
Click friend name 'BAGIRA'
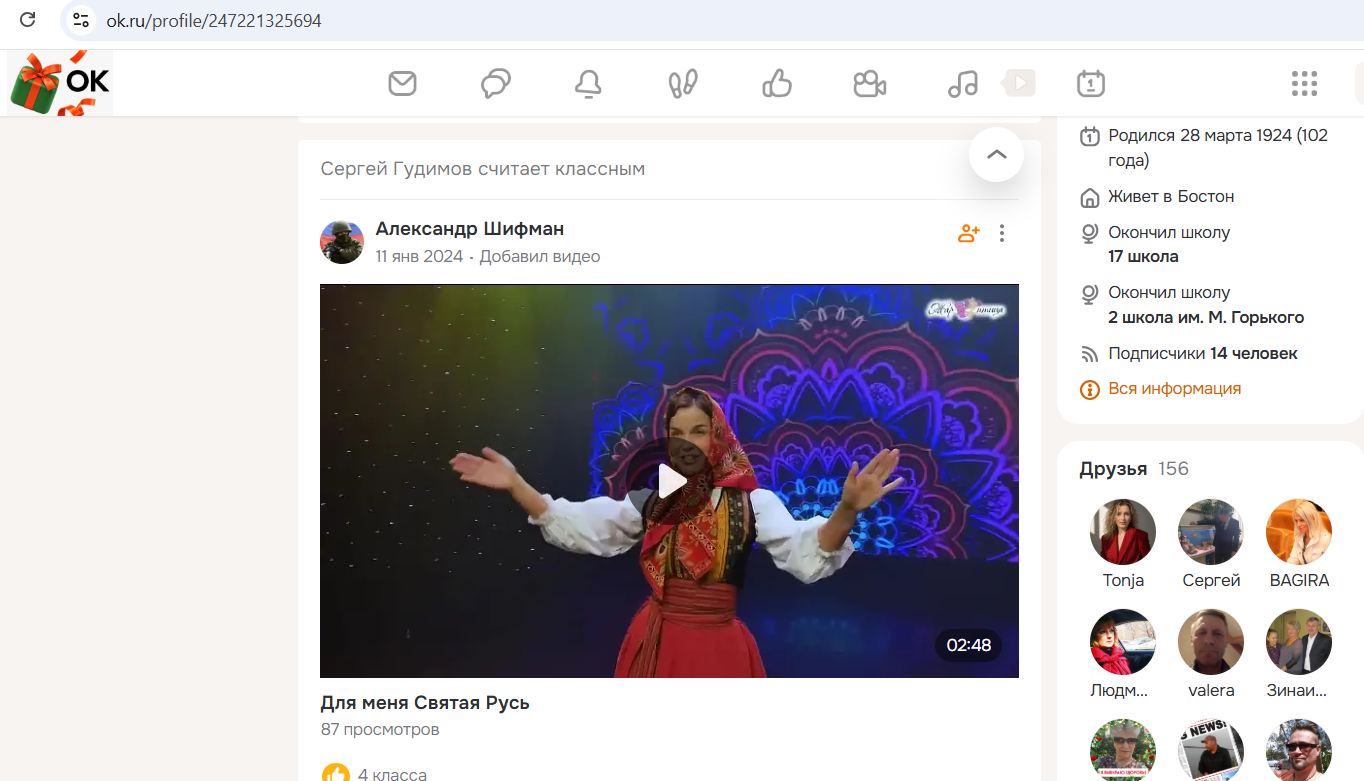(x=1299, y=580)
